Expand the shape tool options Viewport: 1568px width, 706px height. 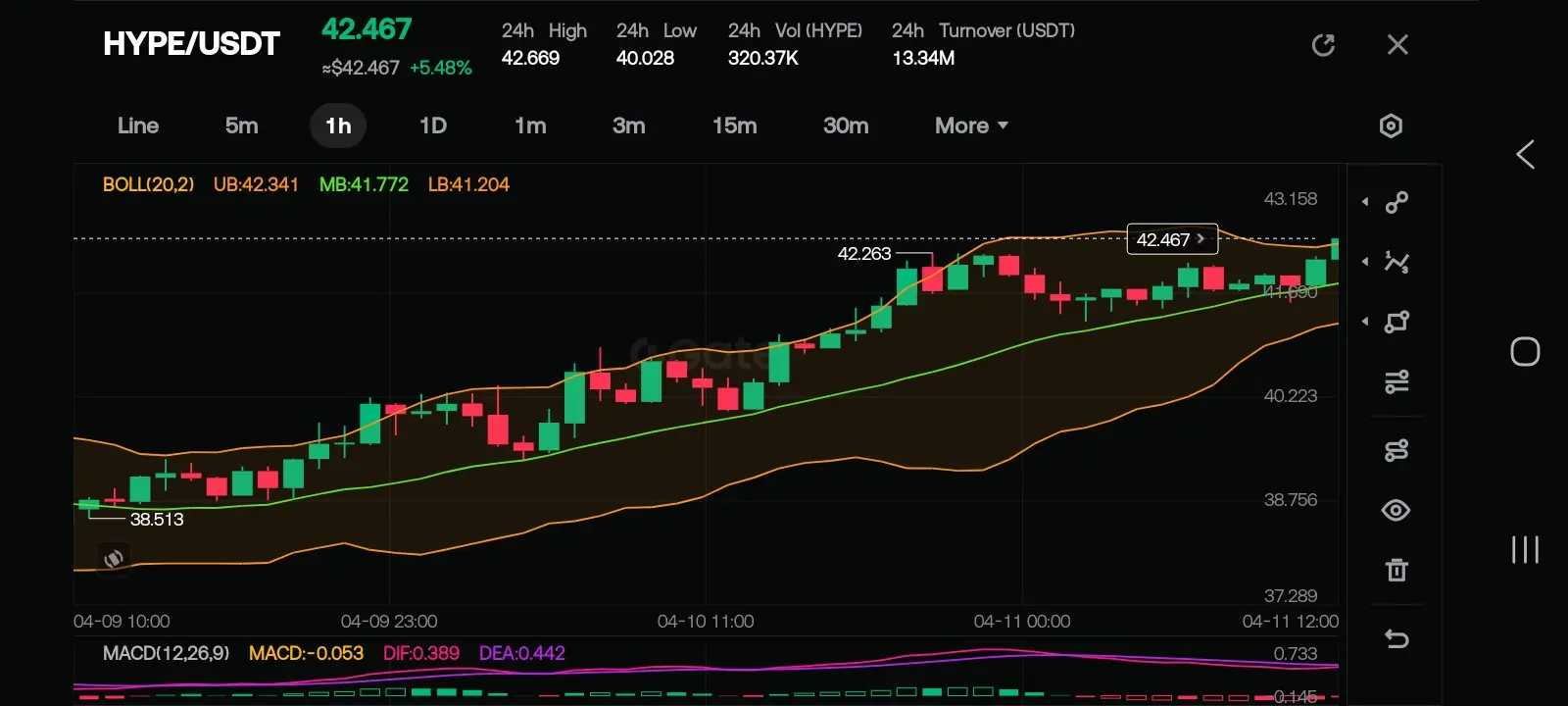tap(1365, 322)
